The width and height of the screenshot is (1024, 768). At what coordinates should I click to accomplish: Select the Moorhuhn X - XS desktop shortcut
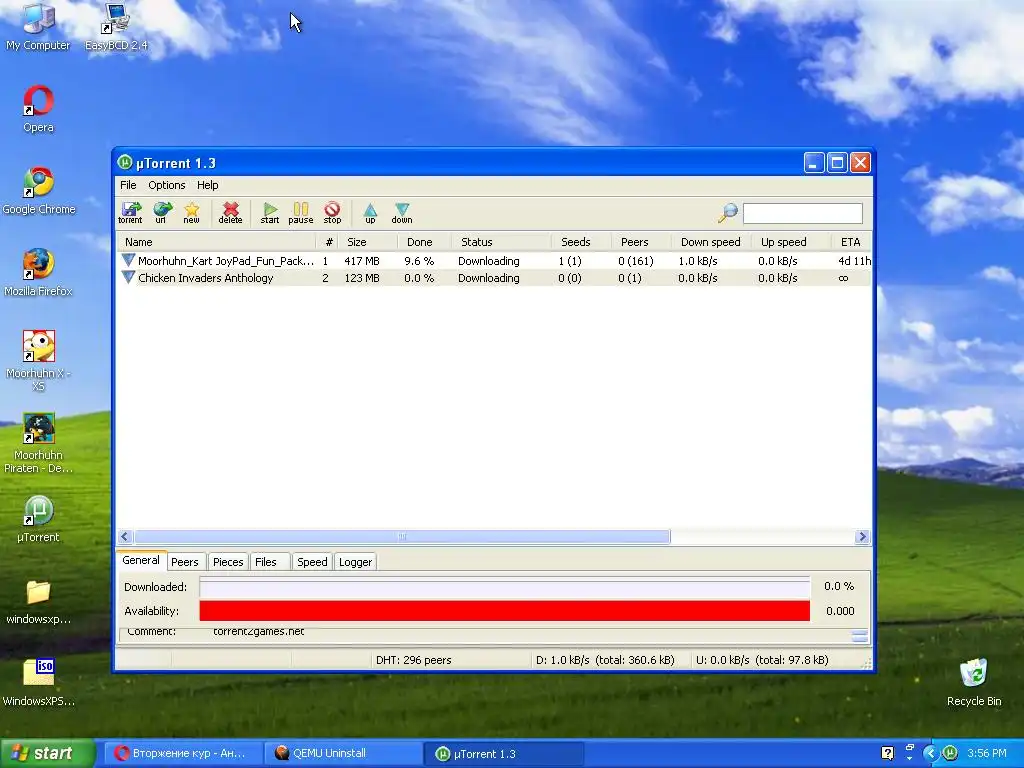pyautogui.click(x=39, y=361)
